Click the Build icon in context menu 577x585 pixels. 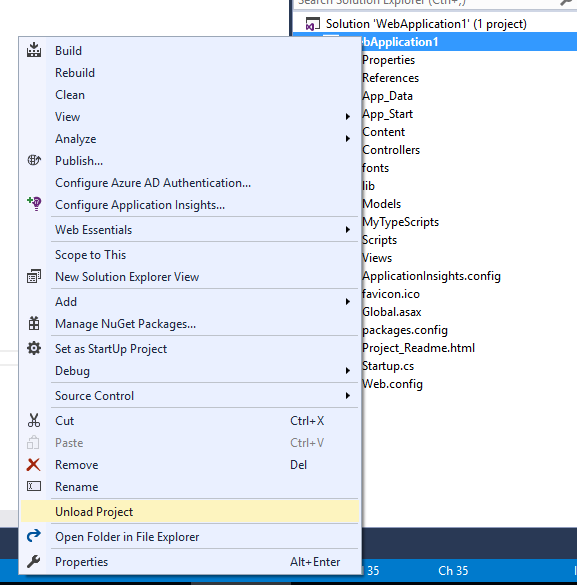tap(34, 50)
